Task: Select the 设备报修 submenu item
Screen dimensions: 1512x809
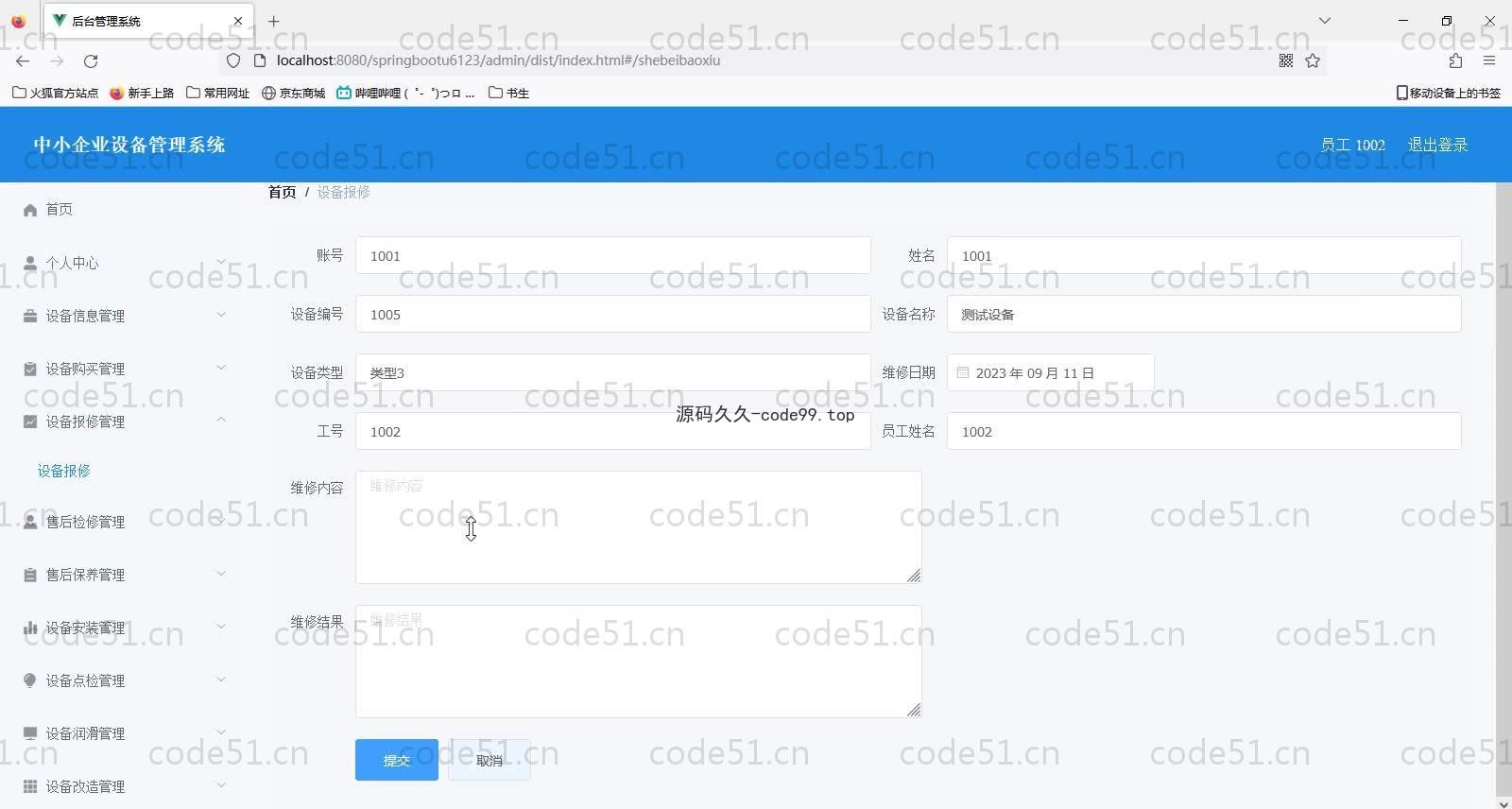Action: click(64, 471)
